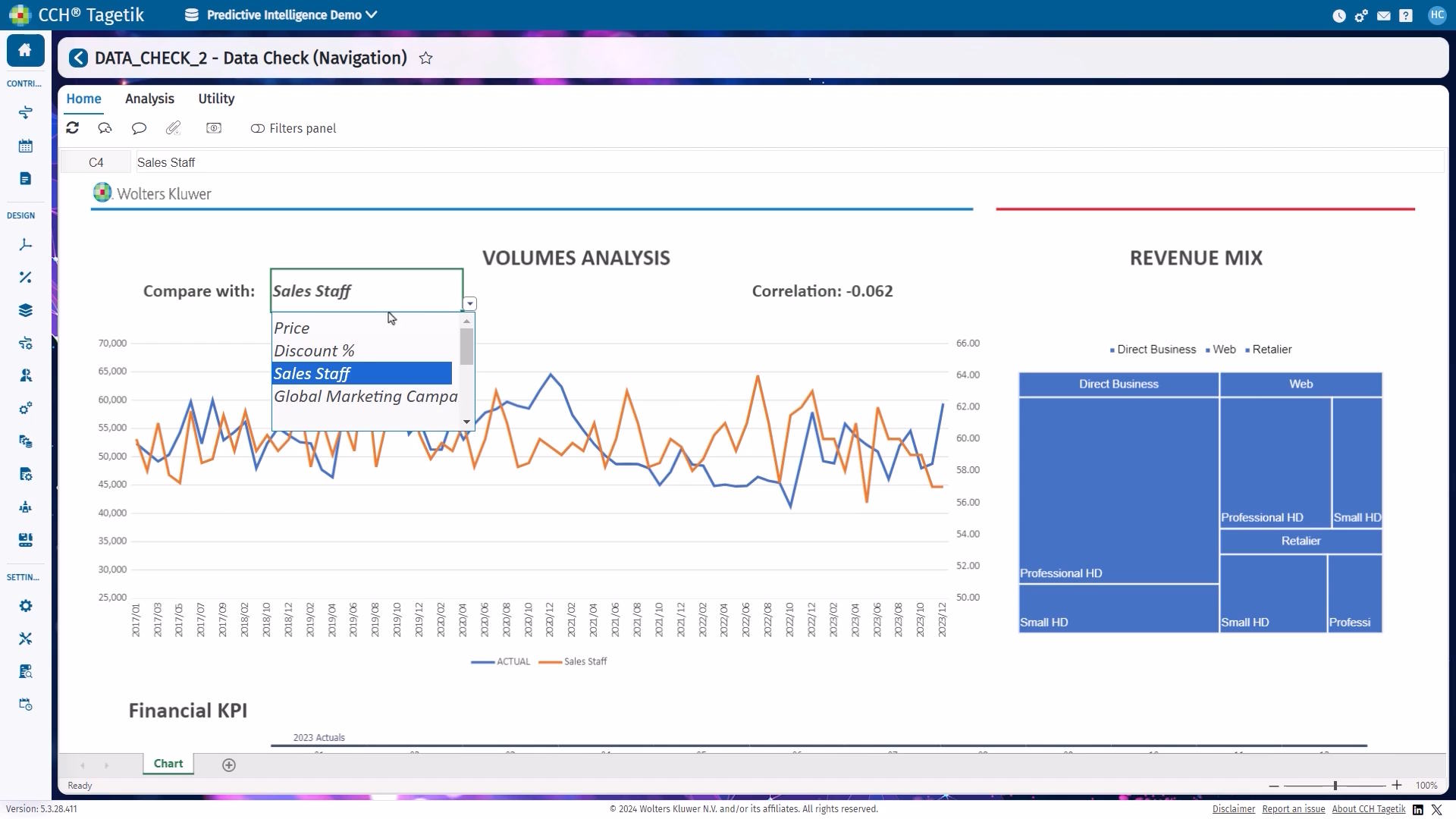Open the help question mark icon

[x=1406, y=15]
